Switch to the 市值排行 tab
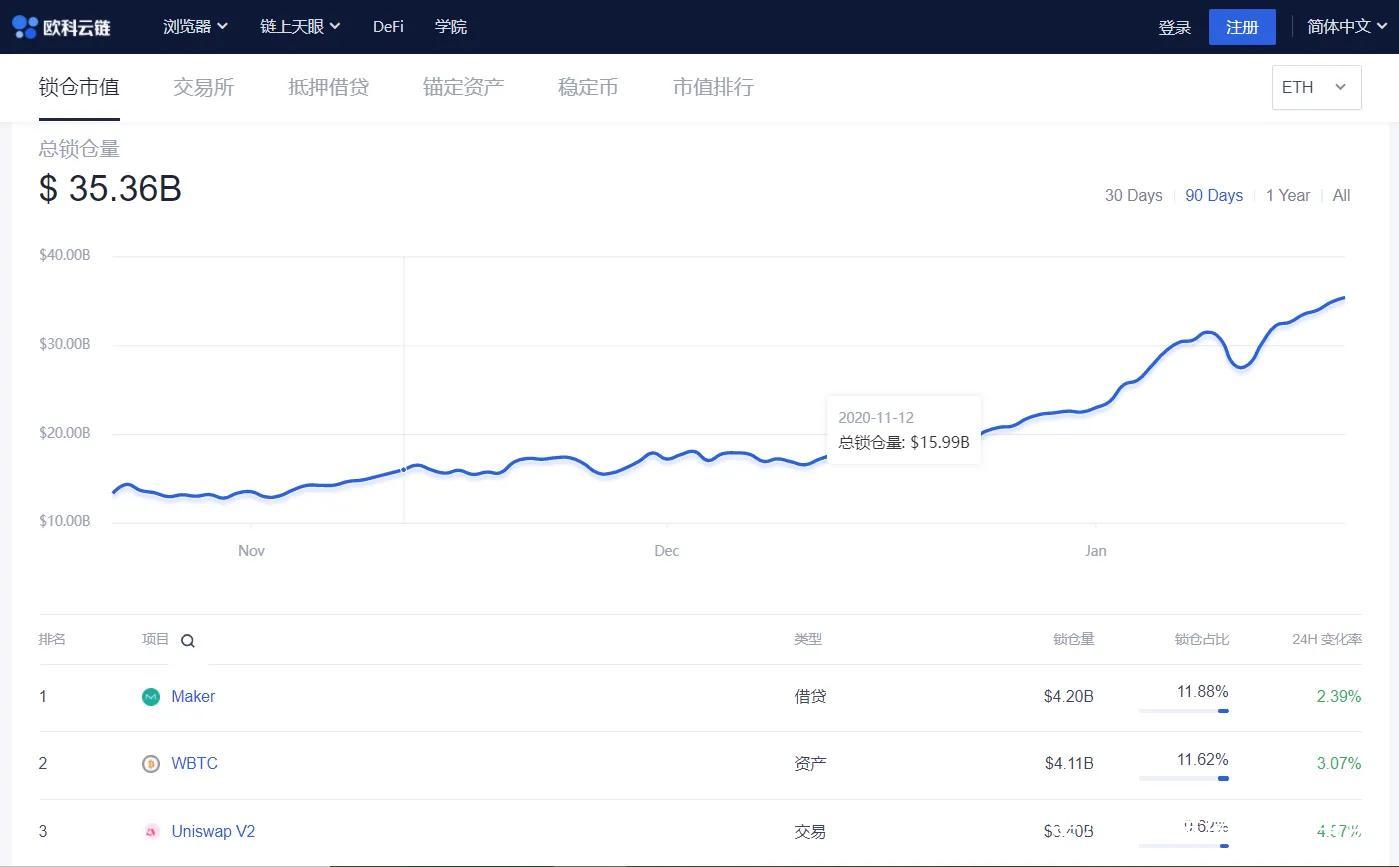The height and width of the screenshot is (867, 1399). [713, 87]
